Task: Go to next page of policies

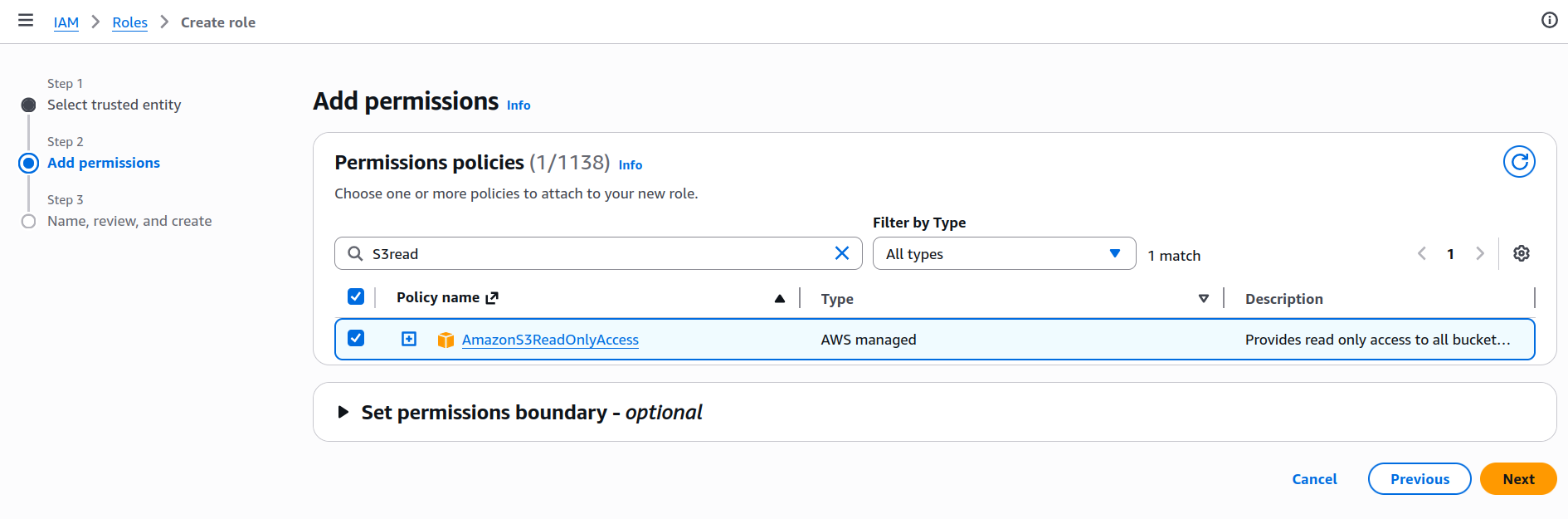Action: (x=1479, y=254)
